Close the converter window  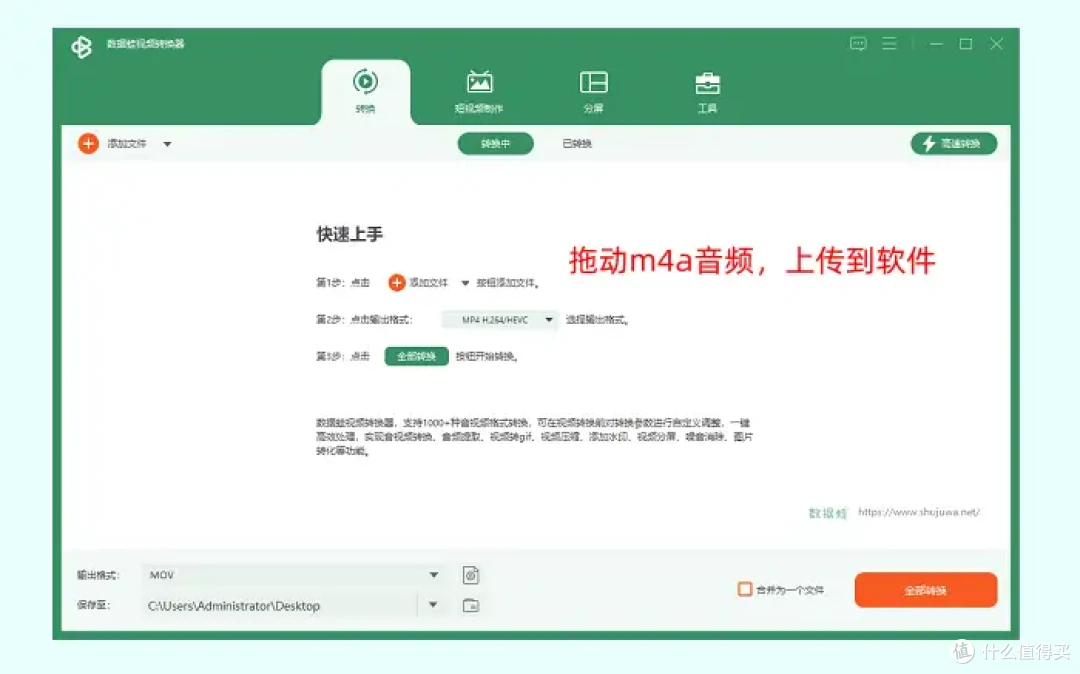pyautogui.click(x=996, y=44)
